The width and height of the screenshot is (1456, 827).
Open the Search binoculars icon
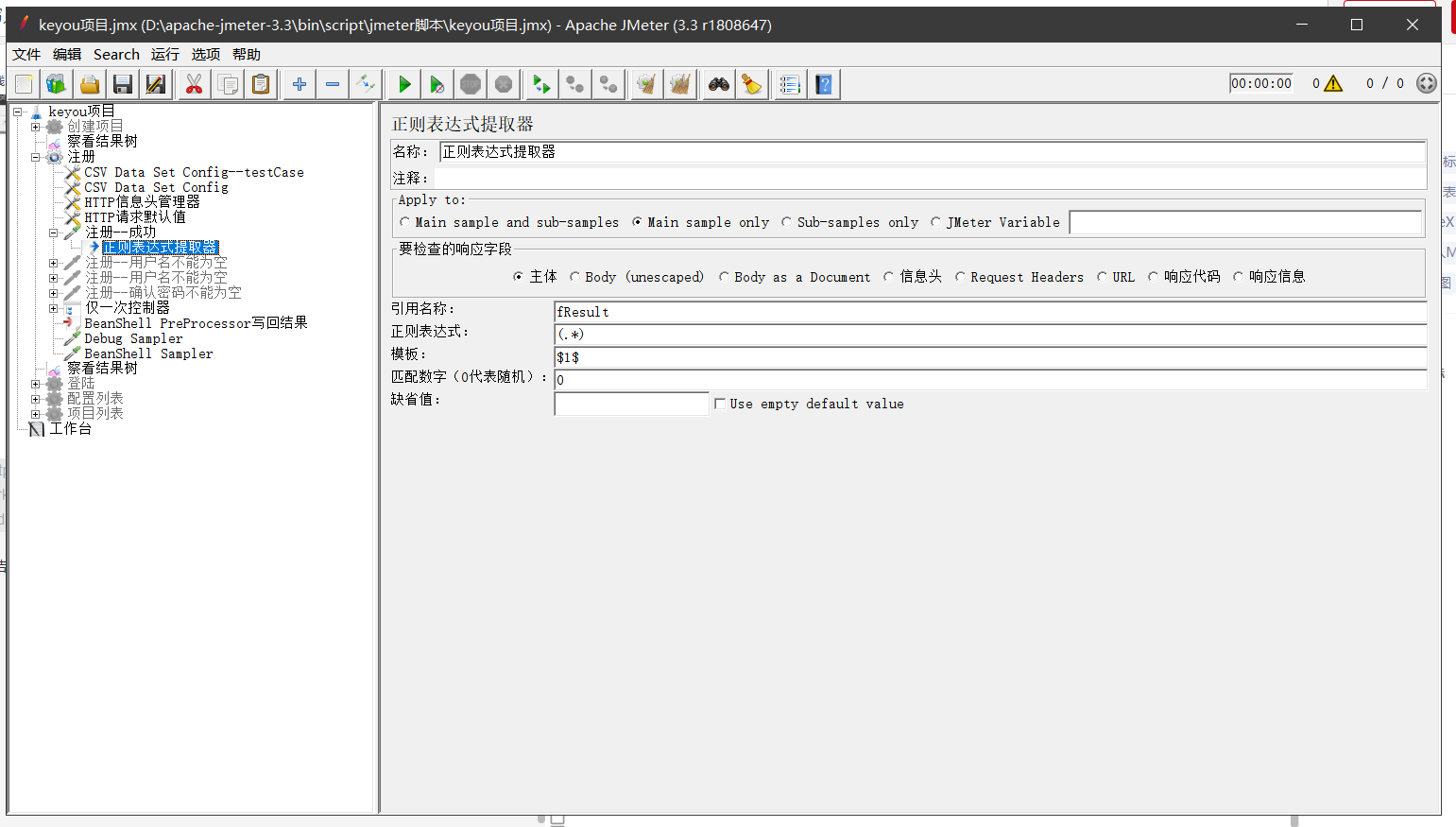pyautogui.click(x=718, y=84)
